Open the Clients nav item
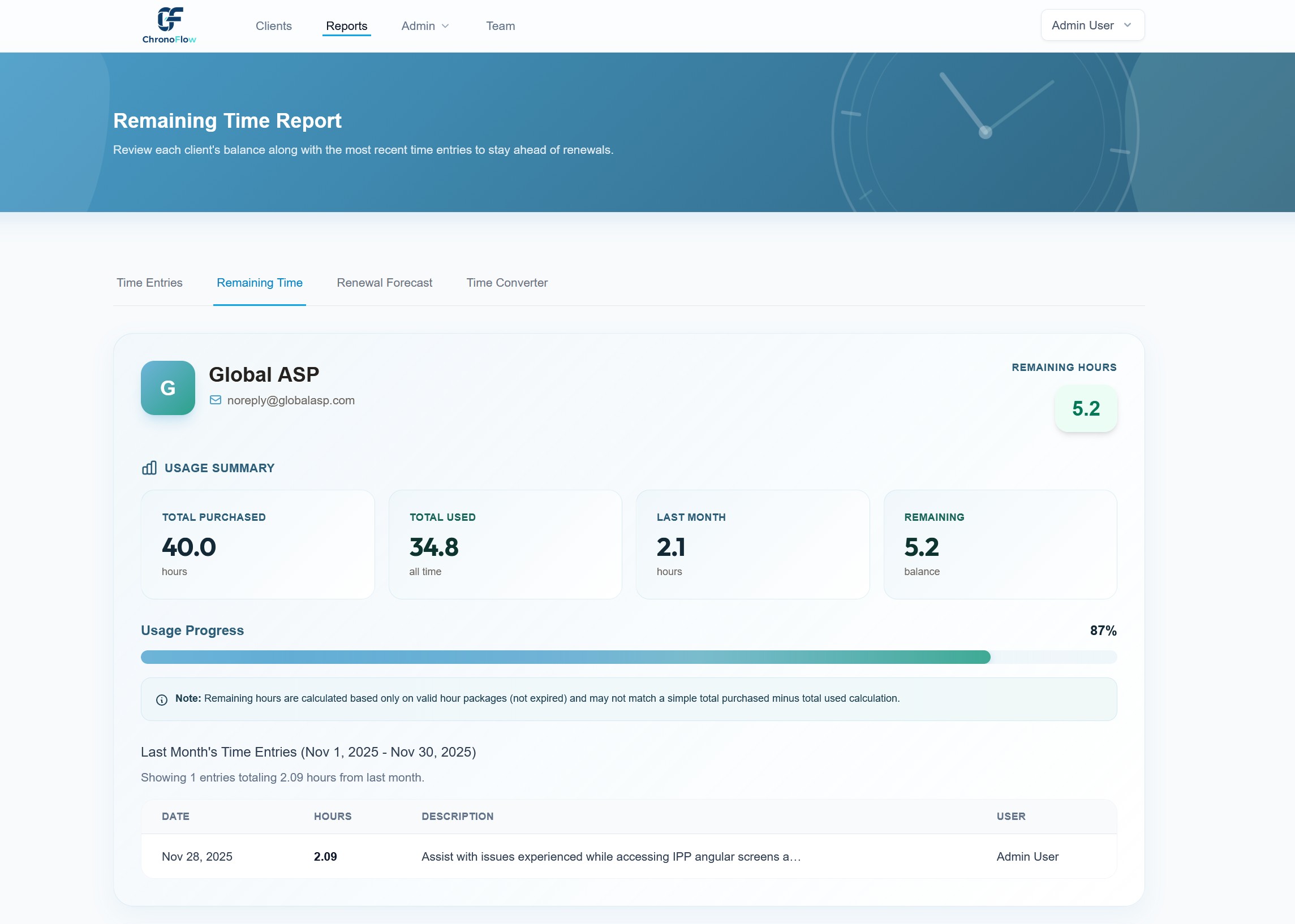1295x924 pixels. point(273,26)
